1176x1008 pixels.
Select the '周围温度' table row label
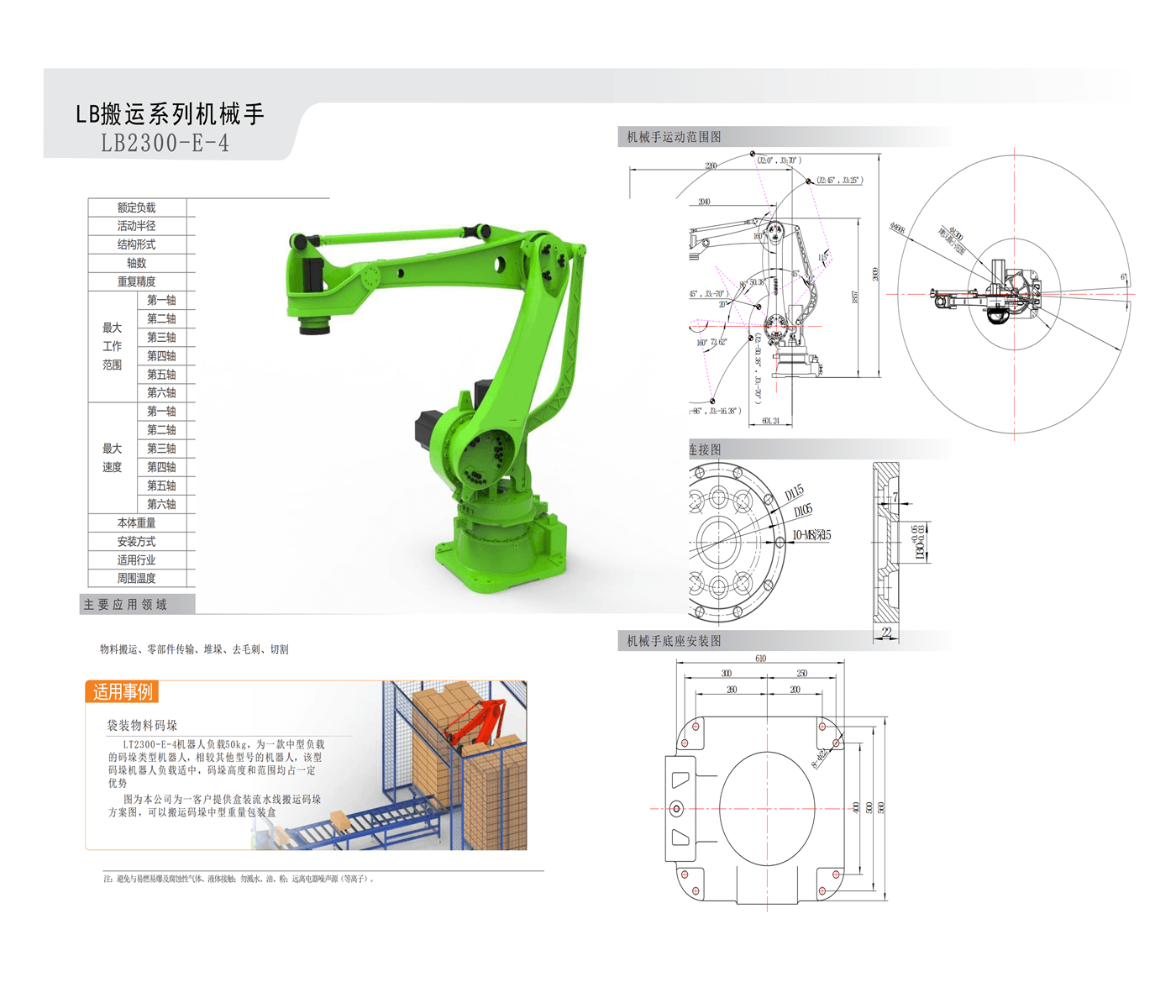pyautogui.click(x=136, y=579)
